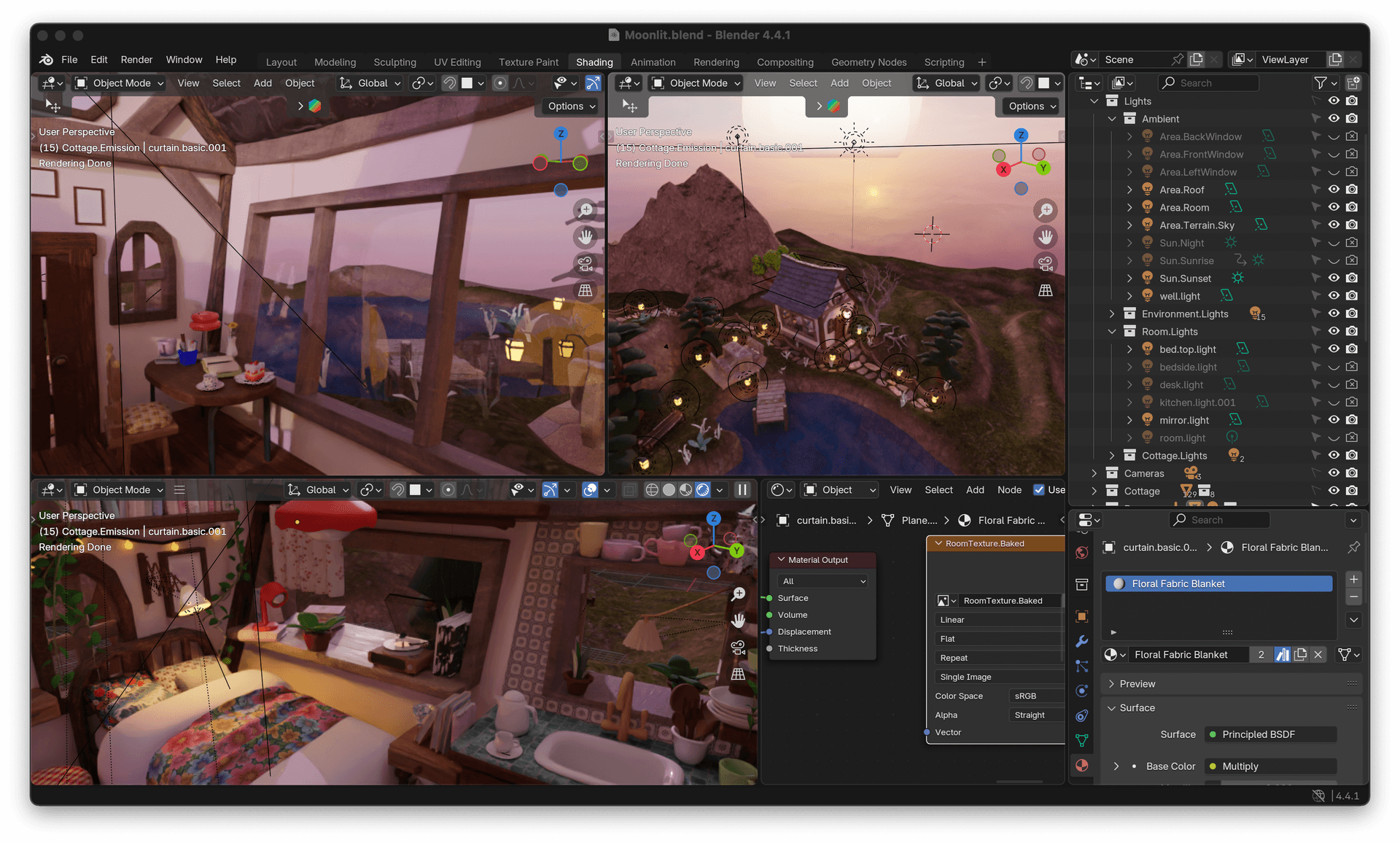Add a new workspace tab with plus
Image resolution: width=1400 pixels, height=843 pixels.
(x=982, y=62)
